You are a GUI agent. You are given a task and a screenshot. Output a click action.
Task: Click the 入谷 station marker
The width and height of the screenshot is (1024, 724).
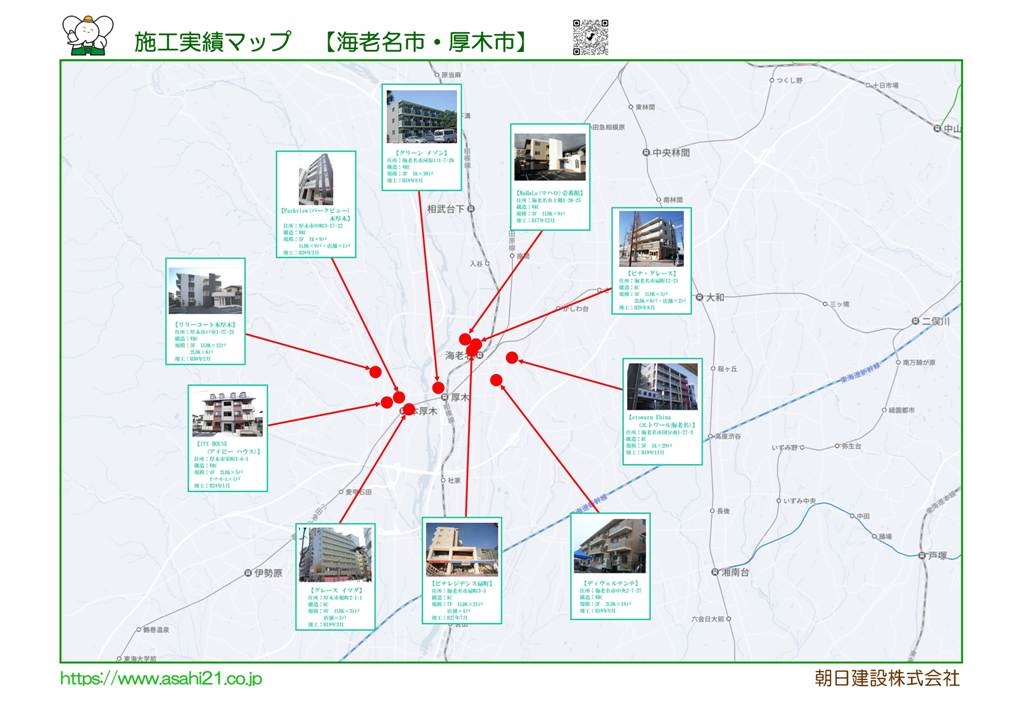487,264
